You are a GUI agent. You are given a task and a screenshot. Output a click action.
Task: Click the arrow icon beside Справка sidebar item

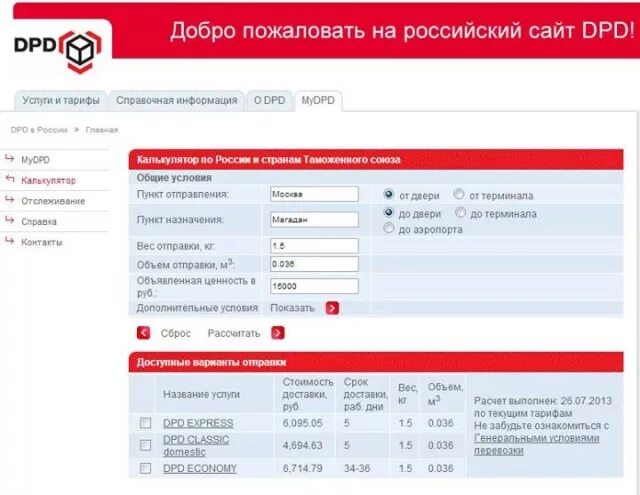[x=9, y=220]
